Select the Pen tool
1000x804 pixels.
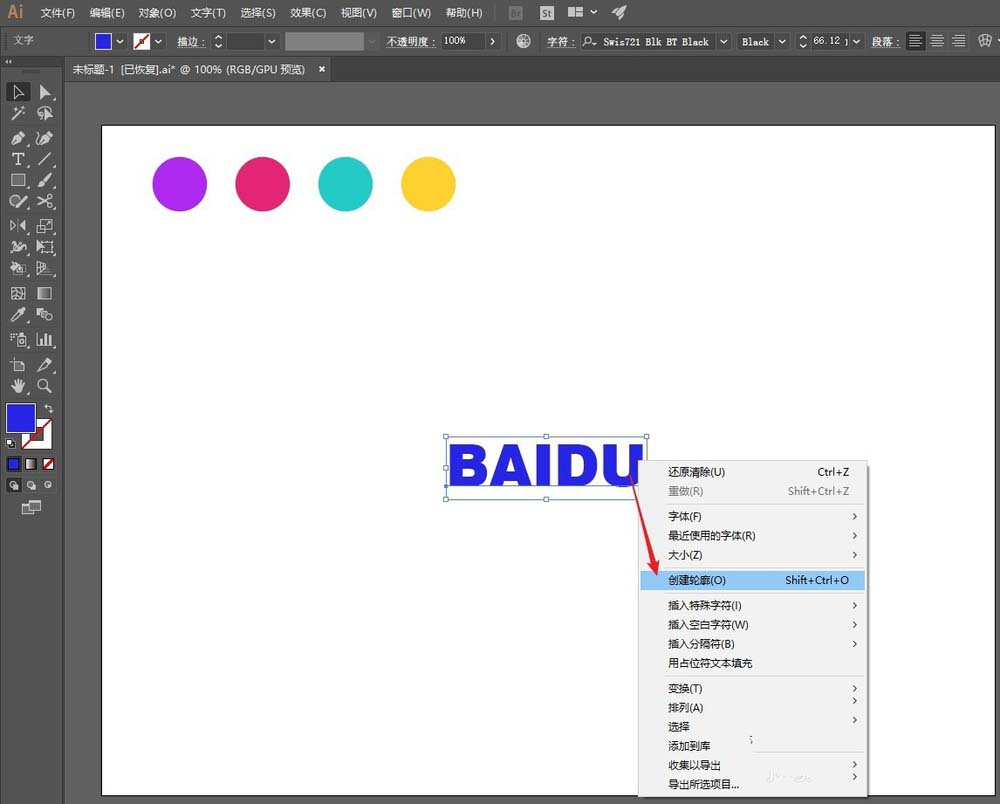pyautogui.click(x=18, y=138)
